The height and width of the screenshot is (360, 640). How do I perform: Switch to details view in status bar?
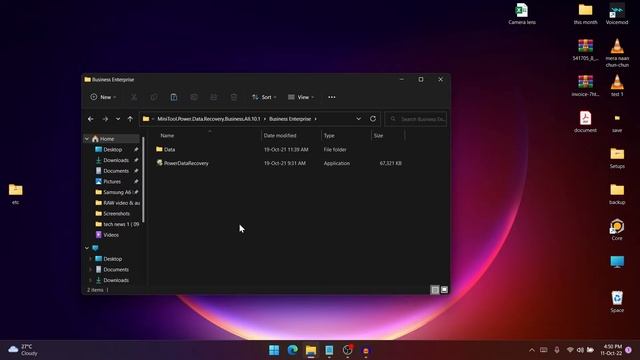click(x=435, y=290)
